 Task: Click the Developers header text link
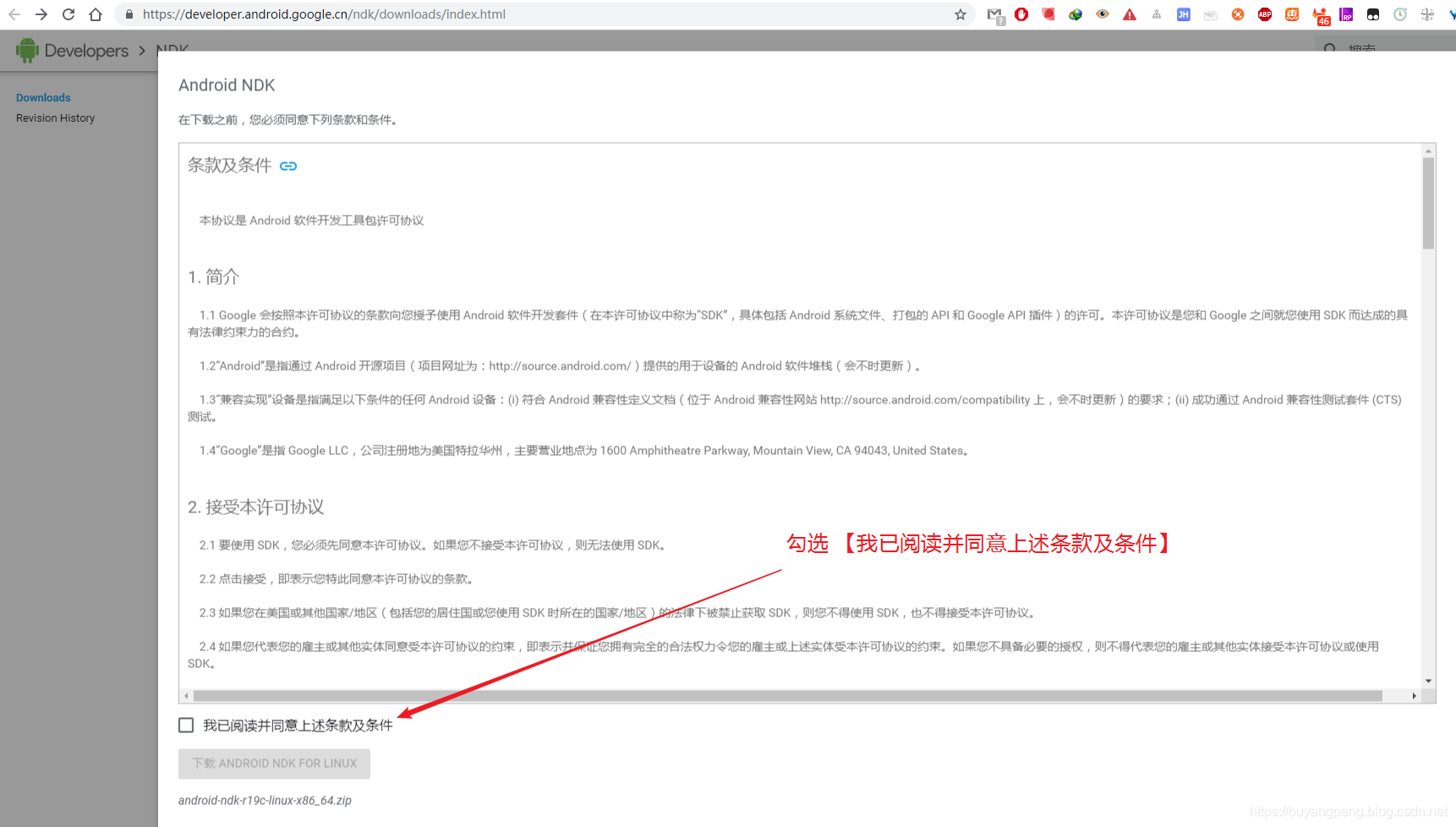click(86, 51)
